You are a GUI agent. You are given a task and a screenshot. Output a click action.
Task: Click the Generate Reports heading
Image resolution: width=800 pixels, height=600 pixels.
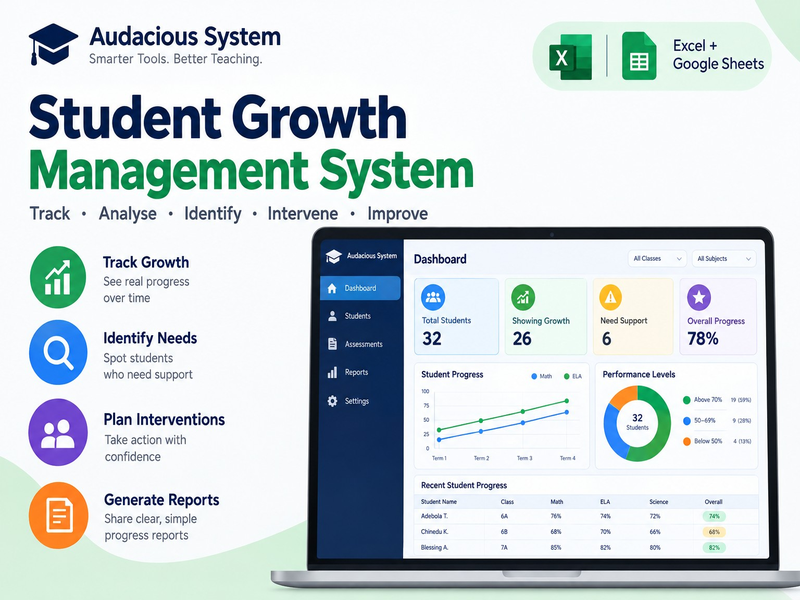pos(162,499)
